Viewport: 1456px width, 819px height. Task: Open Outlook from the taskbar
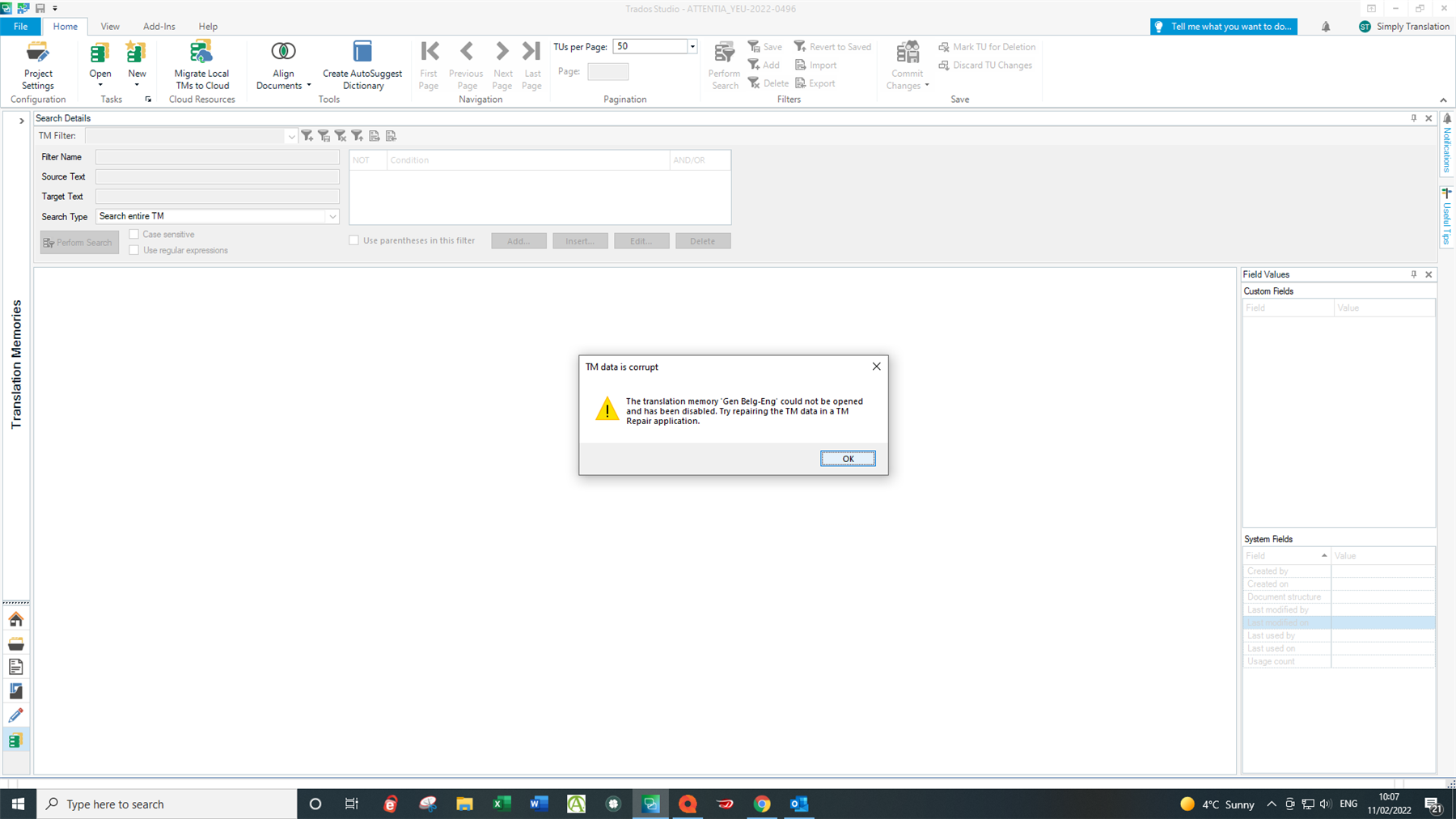point(799,804)
